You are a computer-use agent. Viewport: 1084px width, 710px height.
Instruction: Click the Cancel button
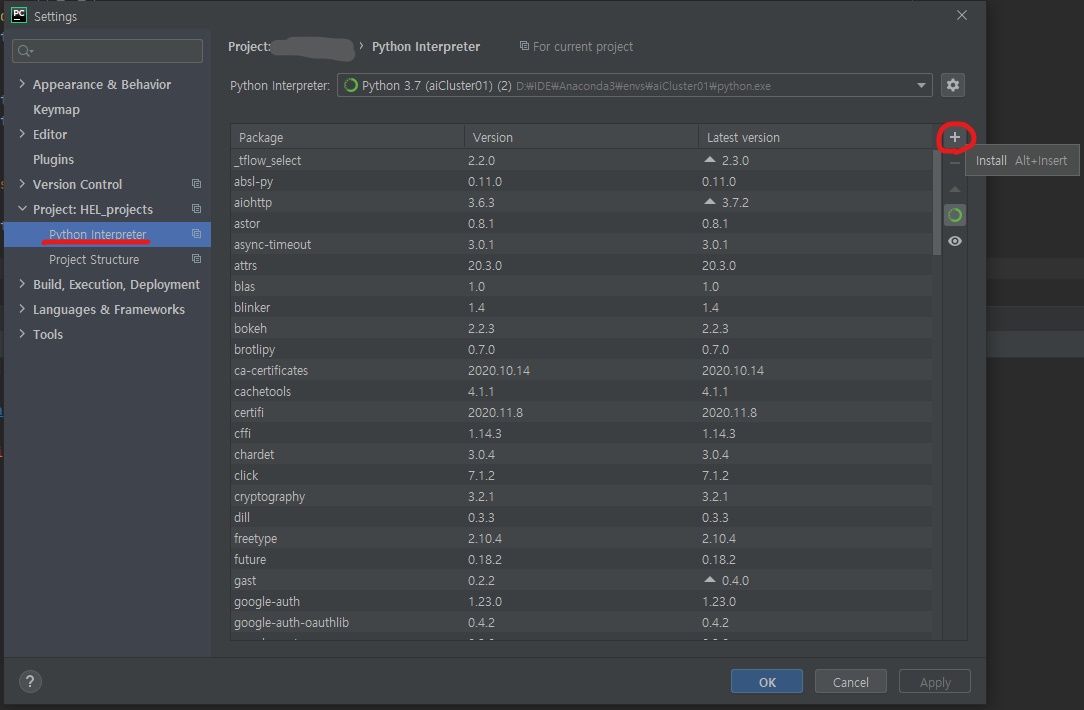coord(850,682)
